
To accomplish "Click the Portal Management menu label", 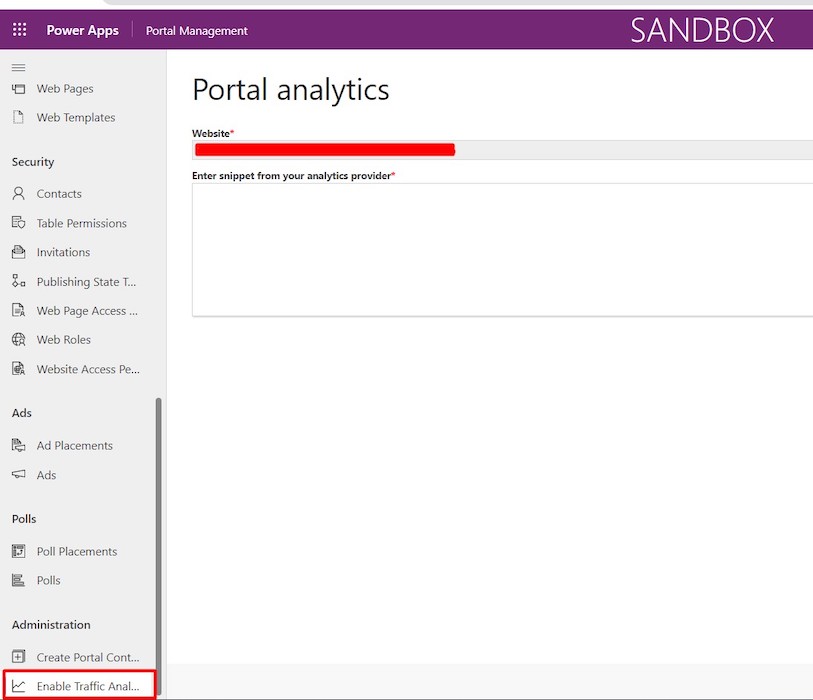I will point(196,31).
